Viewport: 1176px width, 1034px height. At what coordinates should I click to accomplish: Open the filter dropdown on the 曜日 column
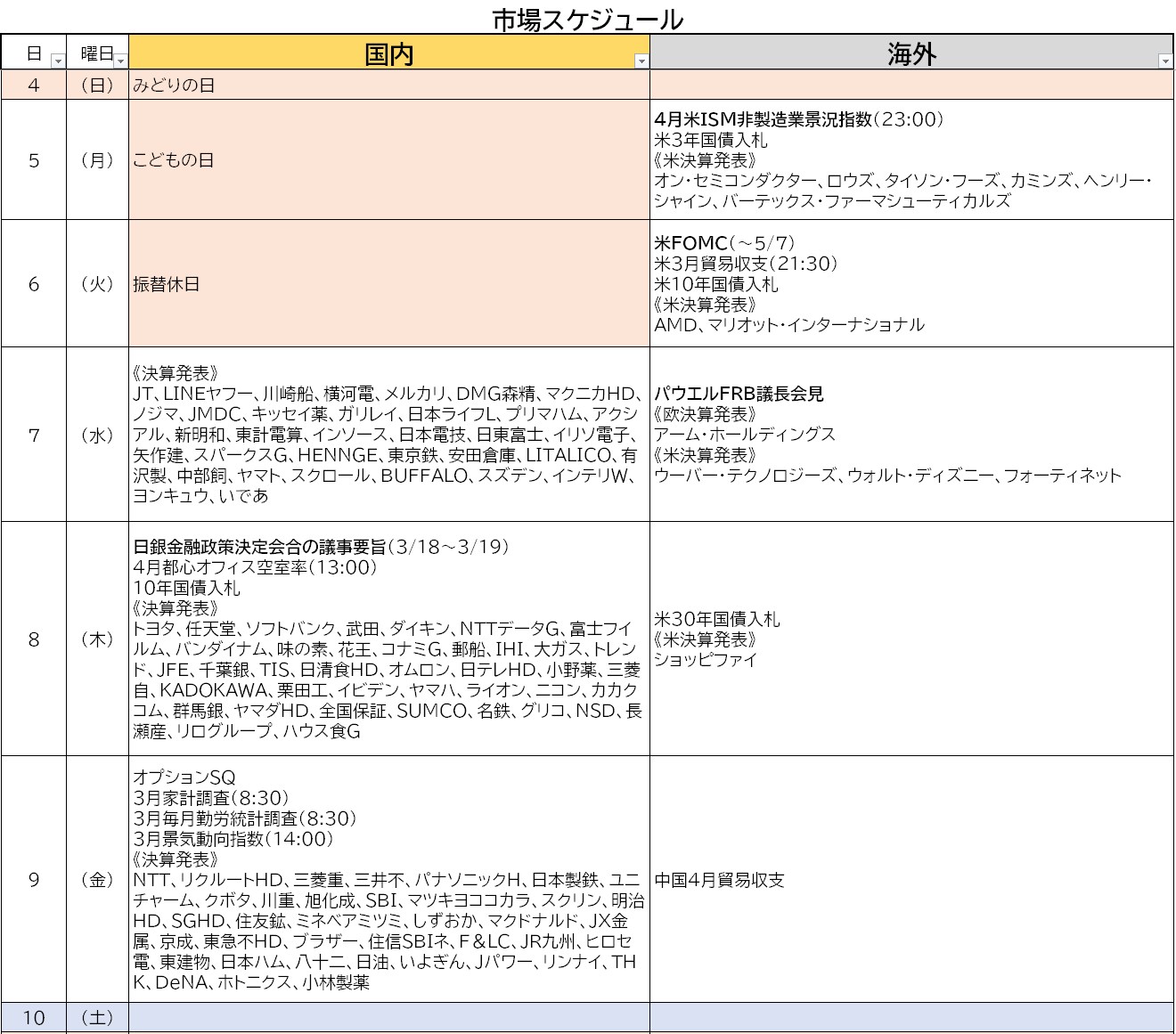(x=120, y=61)
